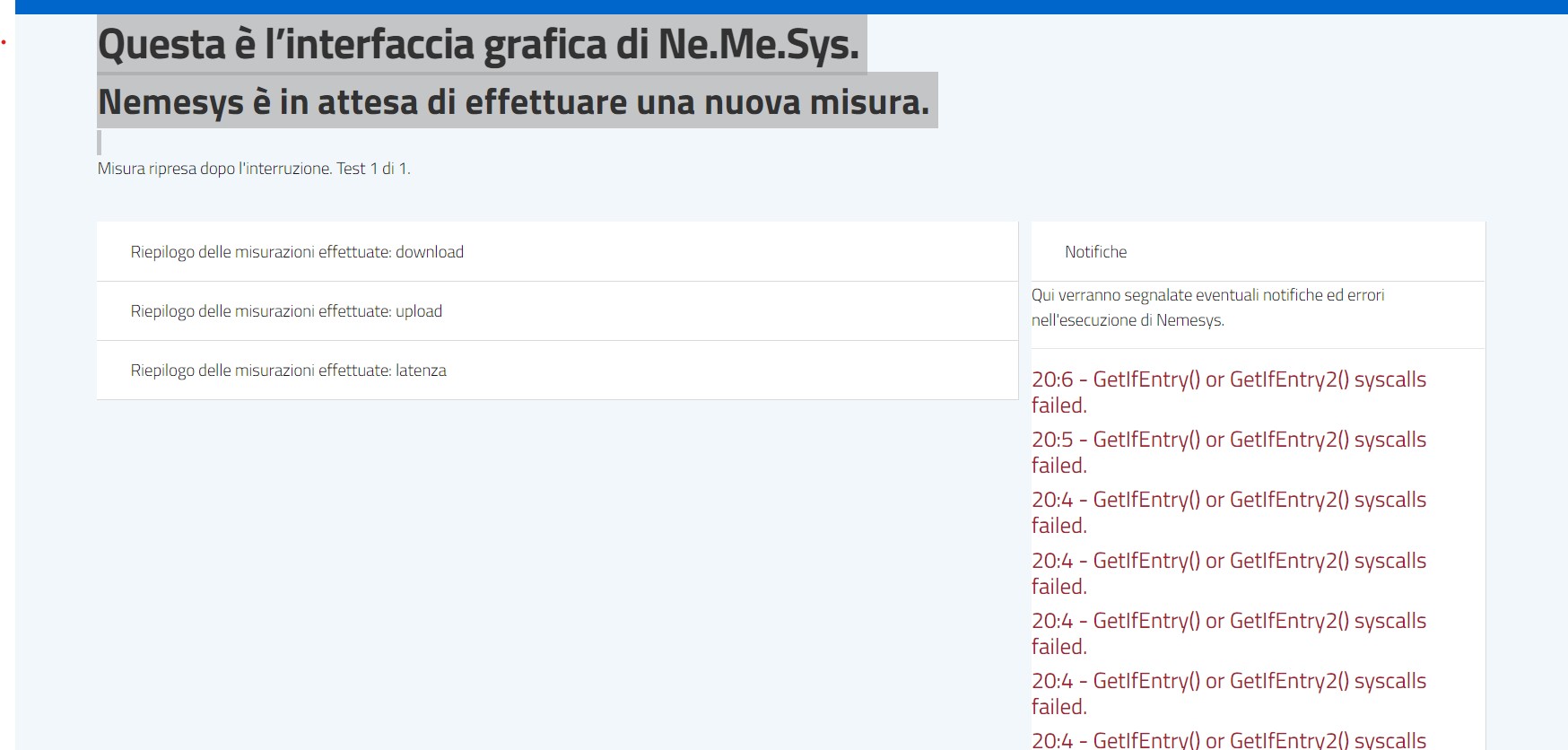The image size is (1568, 750).
Task: Select the 20:5 GetIfEntry() syscalls failed notification
Action: 1229,452
